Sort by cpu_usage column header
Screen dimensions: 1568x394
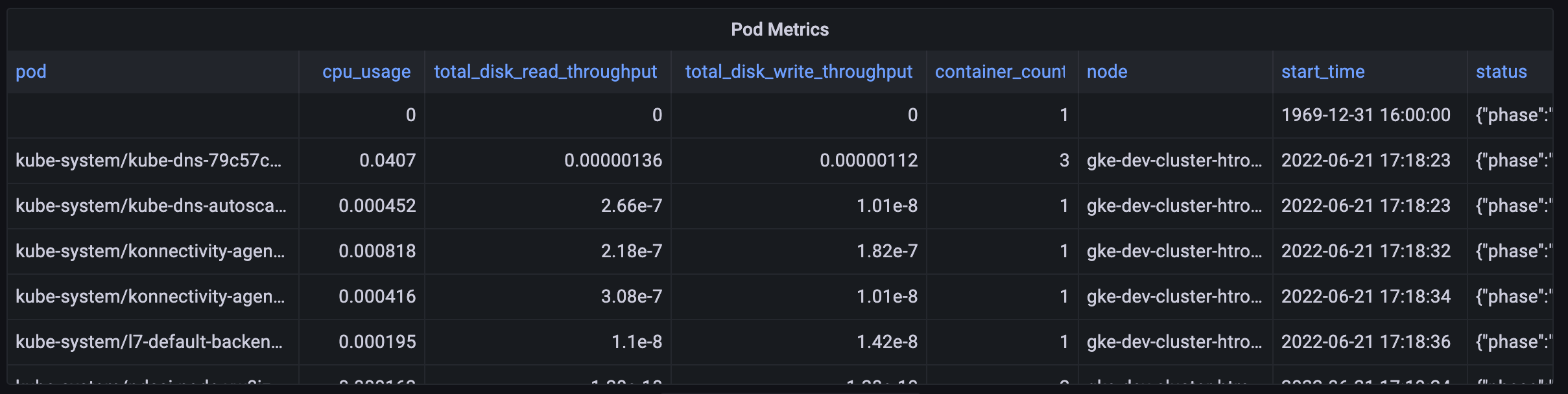(366, 71)
